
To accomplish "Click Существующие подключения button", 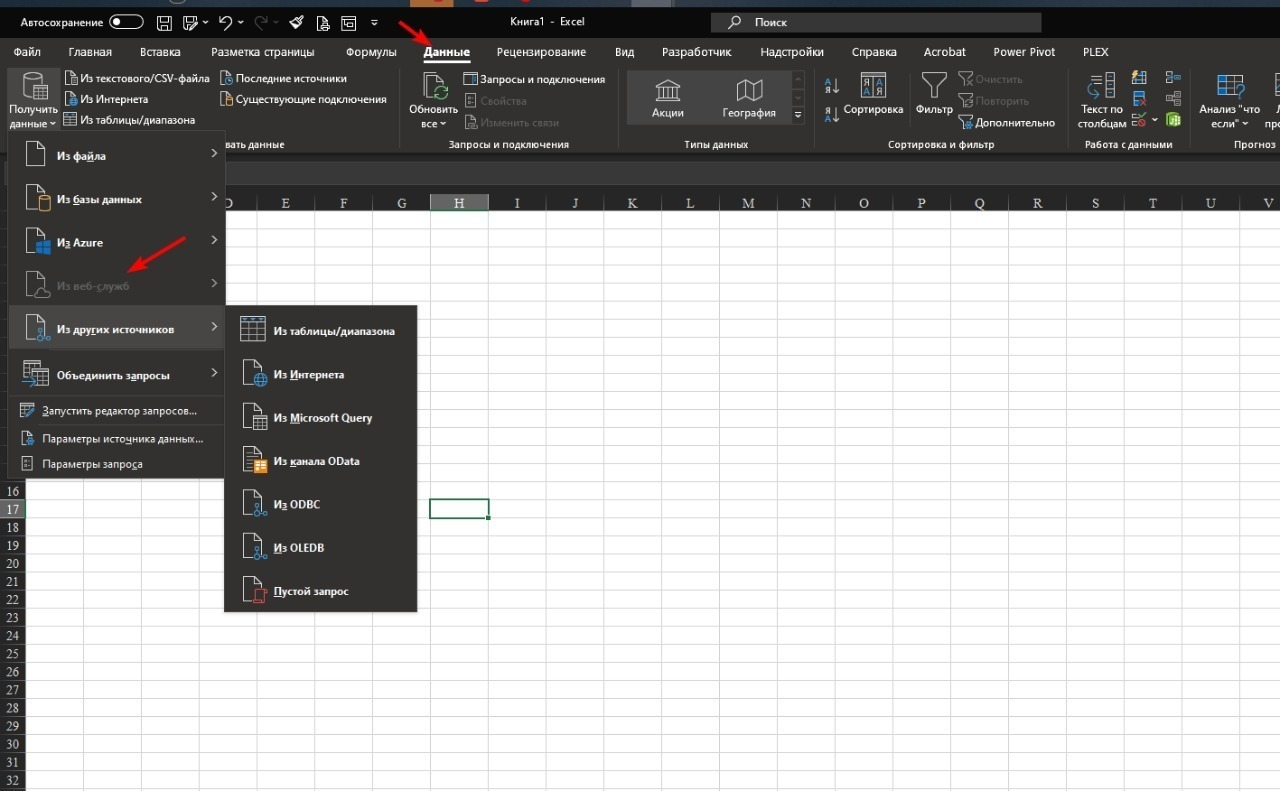I will [x=303, y=100].
